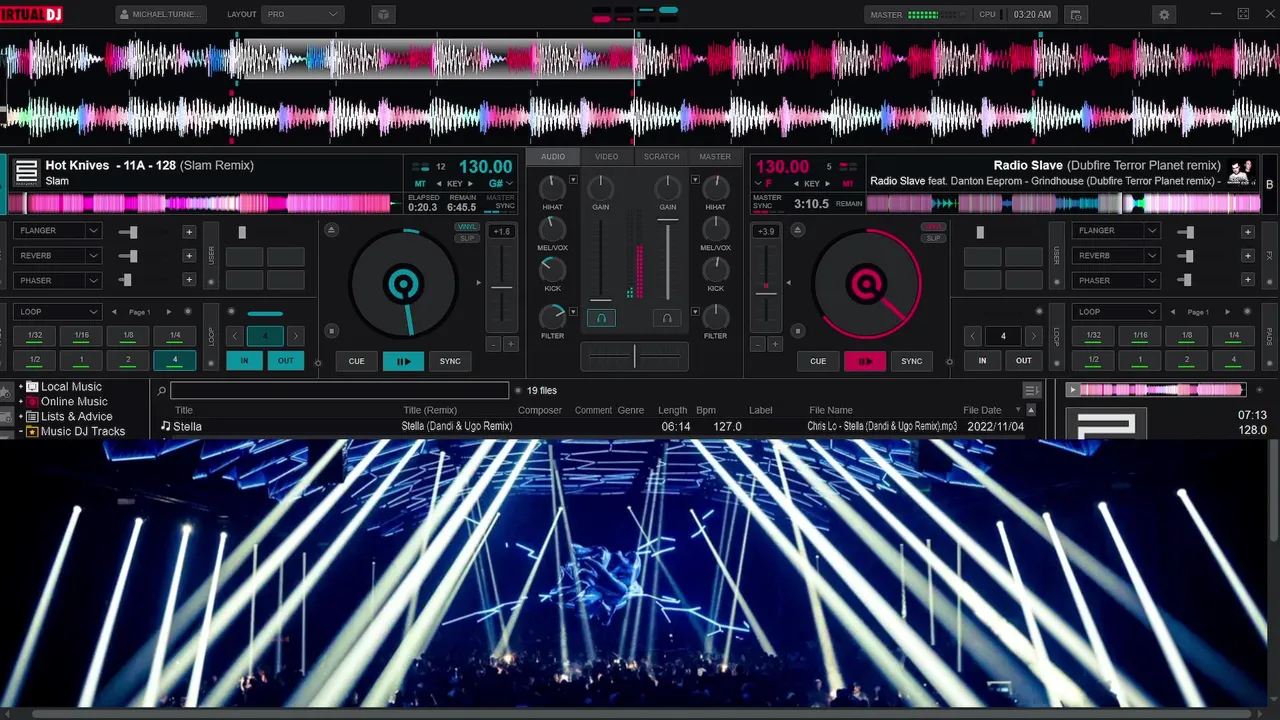Toggle Slip mode on the right deck
The image size is (1280, 720).
933,238
